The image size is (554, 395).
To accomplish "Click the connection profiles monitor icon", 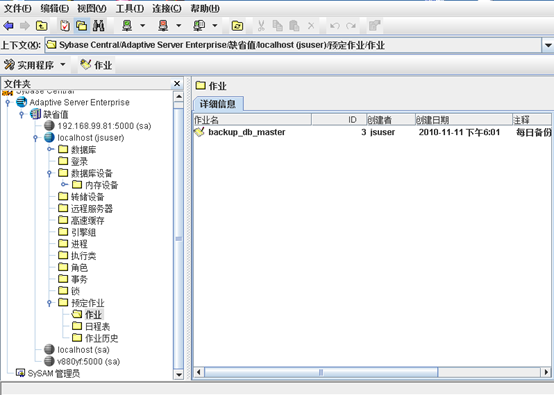I will pyautogui.click(x=199, y=26).
